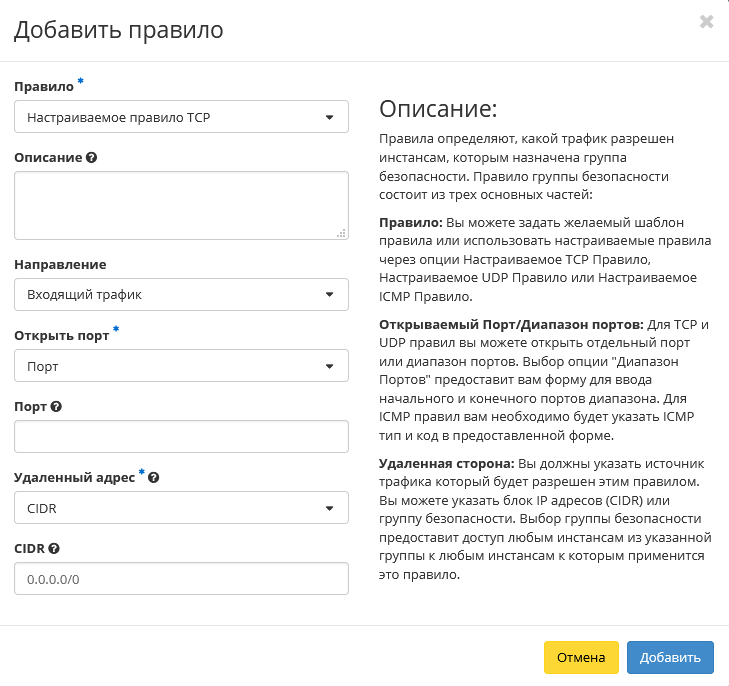The image size is (729, 686).
Task: Focus the Описание text area
Action: click(180, 205)
